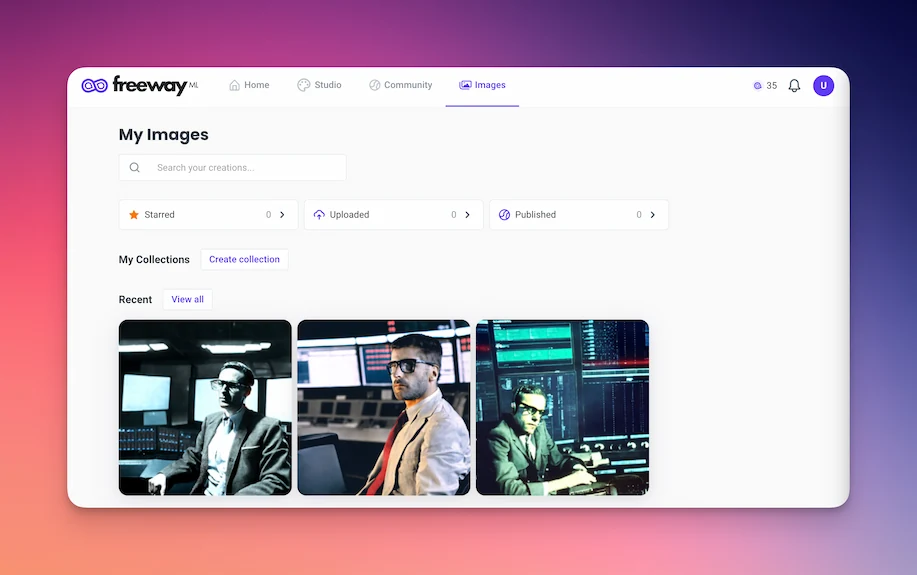
Task: Click the Freeway ML logo
Action: coord(140,85)
